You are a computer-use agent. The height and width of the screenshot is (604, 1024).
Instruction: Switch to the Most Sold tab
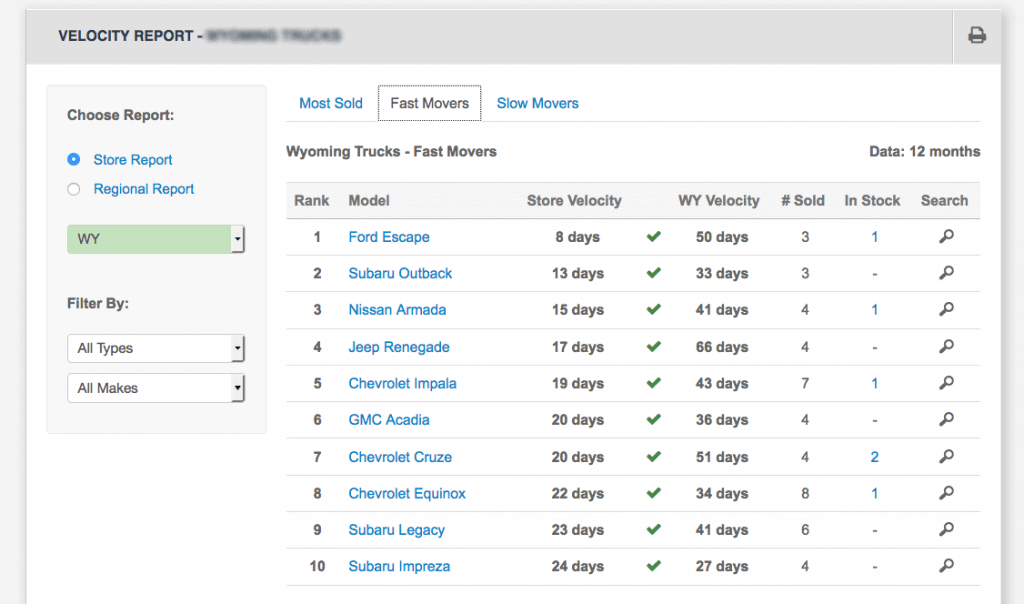click(330, 103)
